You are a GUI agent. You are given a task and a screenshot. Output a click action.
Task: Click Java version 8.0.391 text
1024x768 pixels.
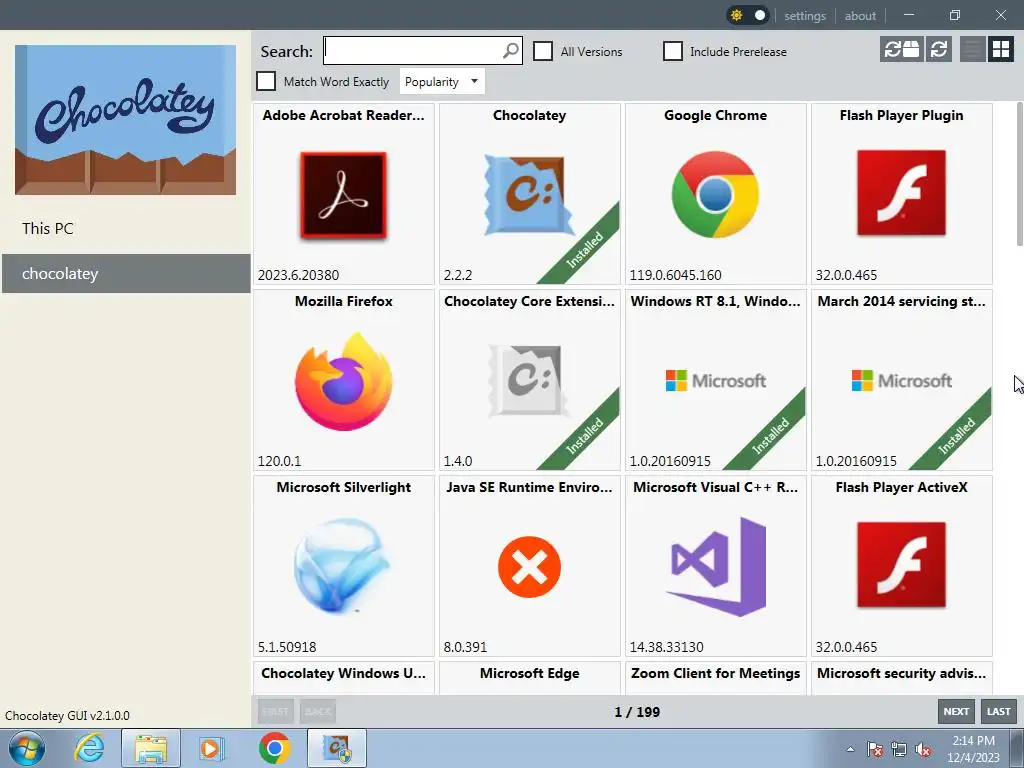click(465, 647)
